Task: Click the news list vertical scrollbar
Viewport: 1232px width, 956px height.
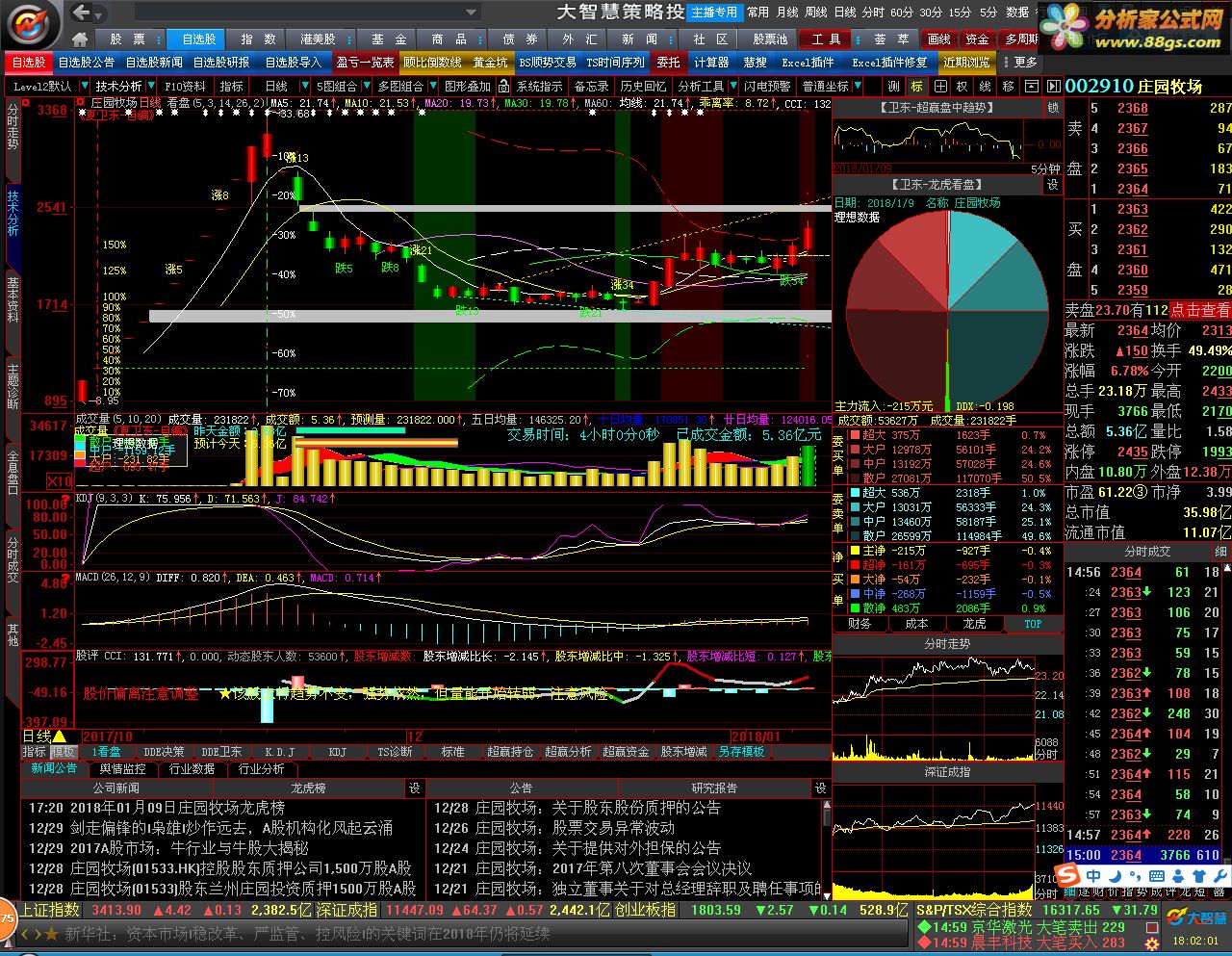Action: tap(826, 847)
